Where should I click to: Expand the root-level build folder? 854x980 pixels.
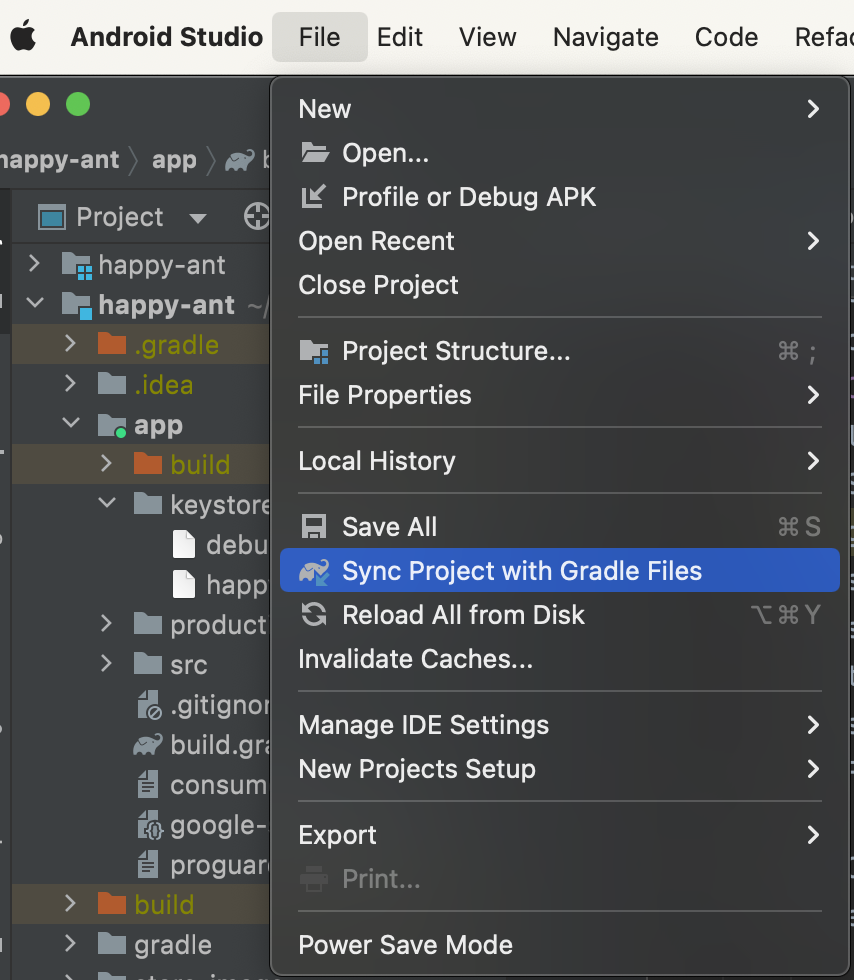70,903
